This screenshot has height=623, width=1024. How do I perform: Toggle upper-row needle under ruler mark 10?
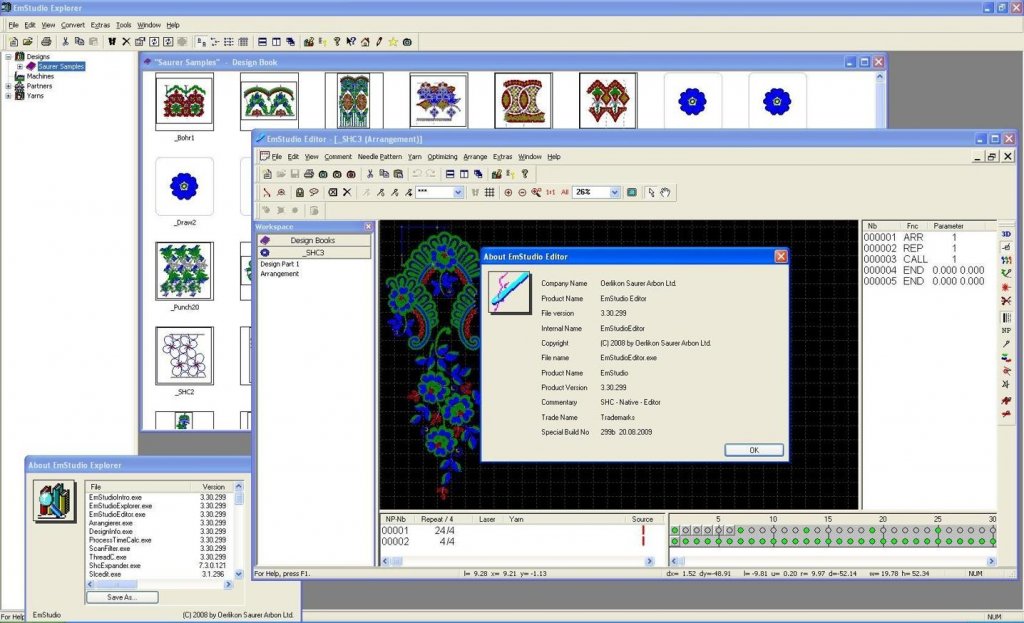tap(773, 530)
